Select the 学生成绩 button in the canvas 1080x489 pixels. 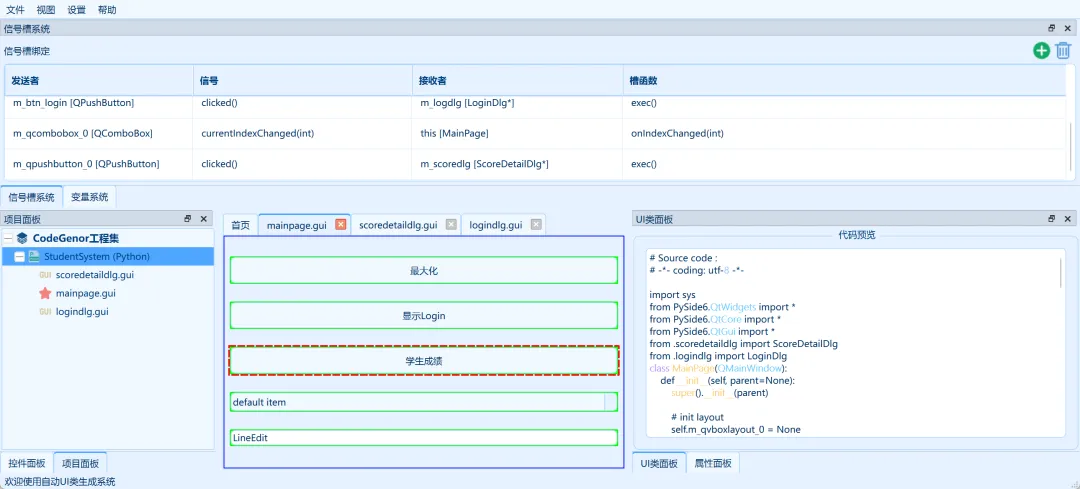(424, 360)
